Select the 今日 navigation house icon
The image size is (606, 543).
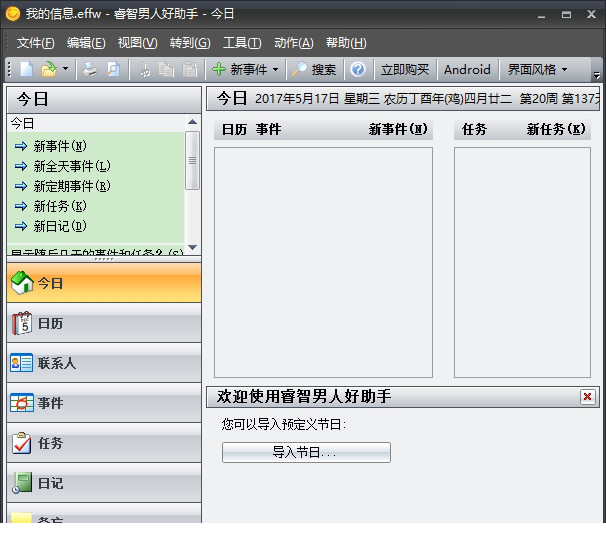pyautogui.click(x=22, y=283)
